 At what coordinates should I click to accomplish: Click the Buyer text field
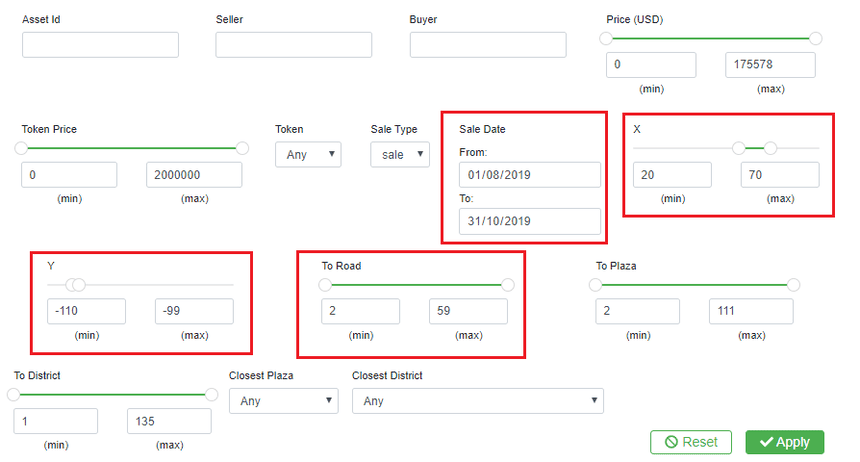pyautogui.click(x=488, y=45)
